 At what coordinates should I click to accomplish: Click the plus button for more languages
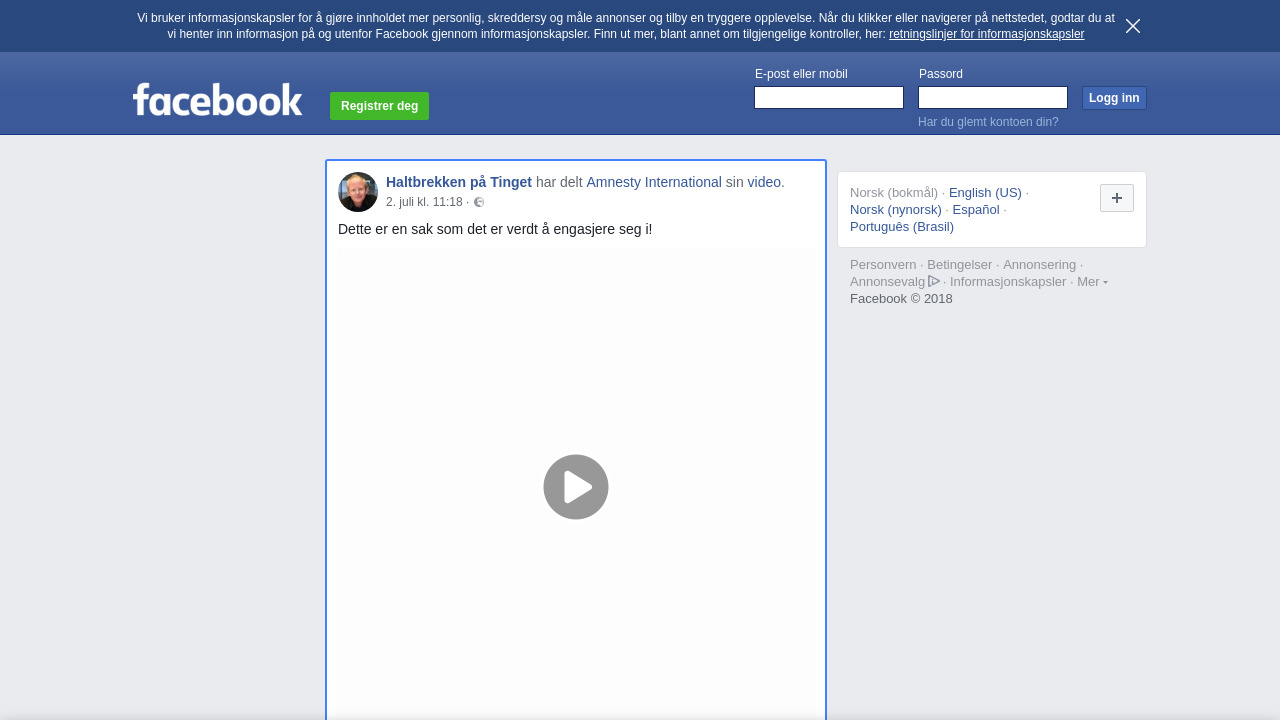tap(1117, 198)
